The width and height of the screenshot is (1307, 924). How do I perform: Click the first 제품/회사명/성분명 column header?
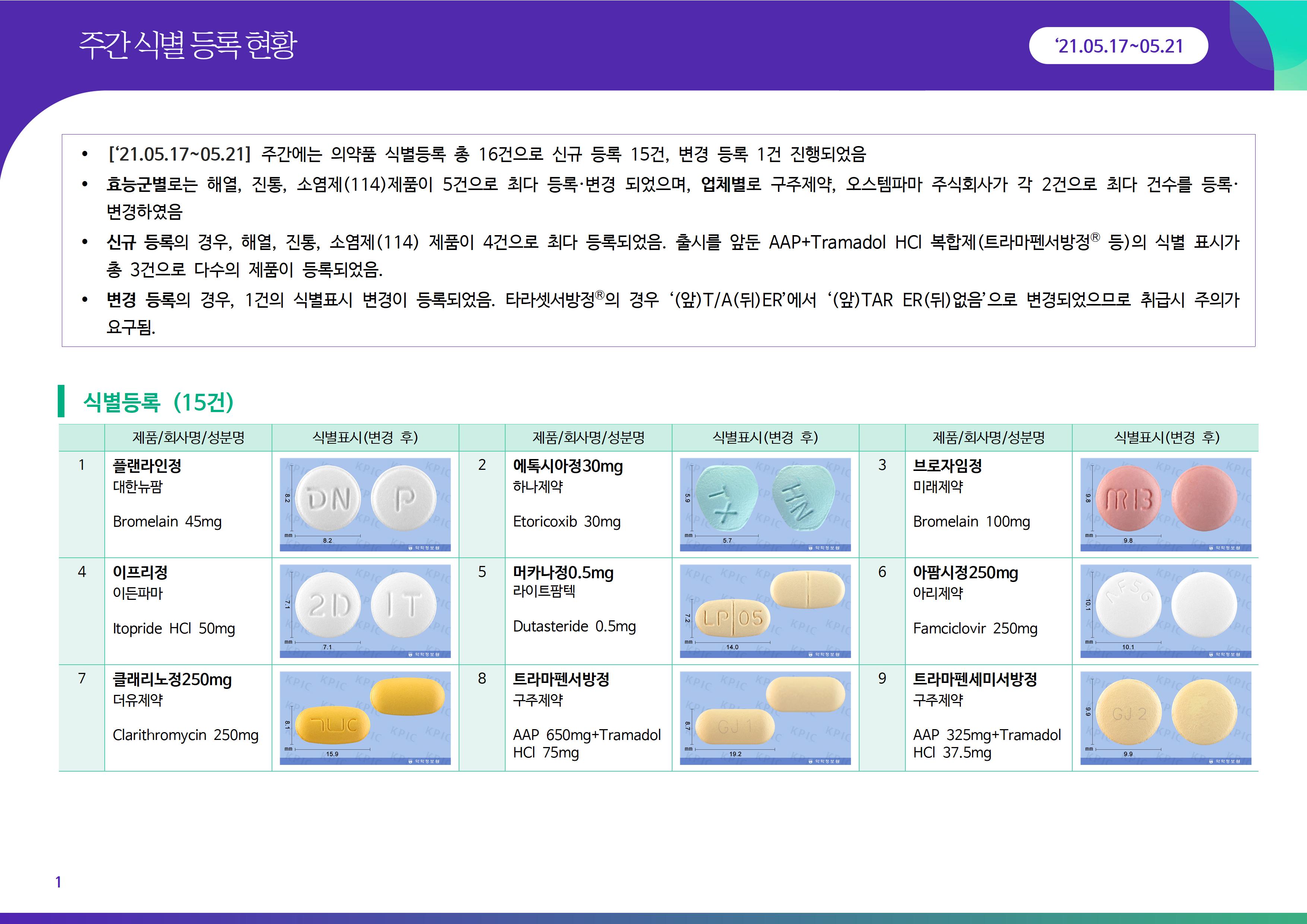click(188, 437)
